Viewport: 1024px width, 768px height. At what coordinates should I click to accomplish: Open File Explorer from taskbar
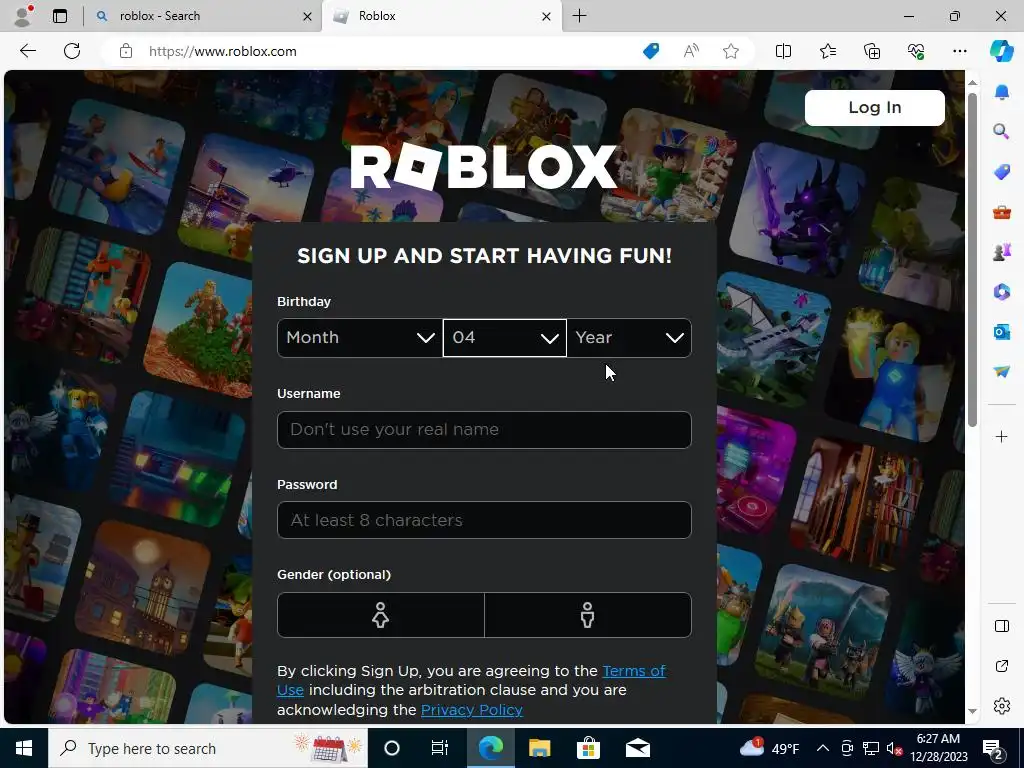(x=539, y=748)
